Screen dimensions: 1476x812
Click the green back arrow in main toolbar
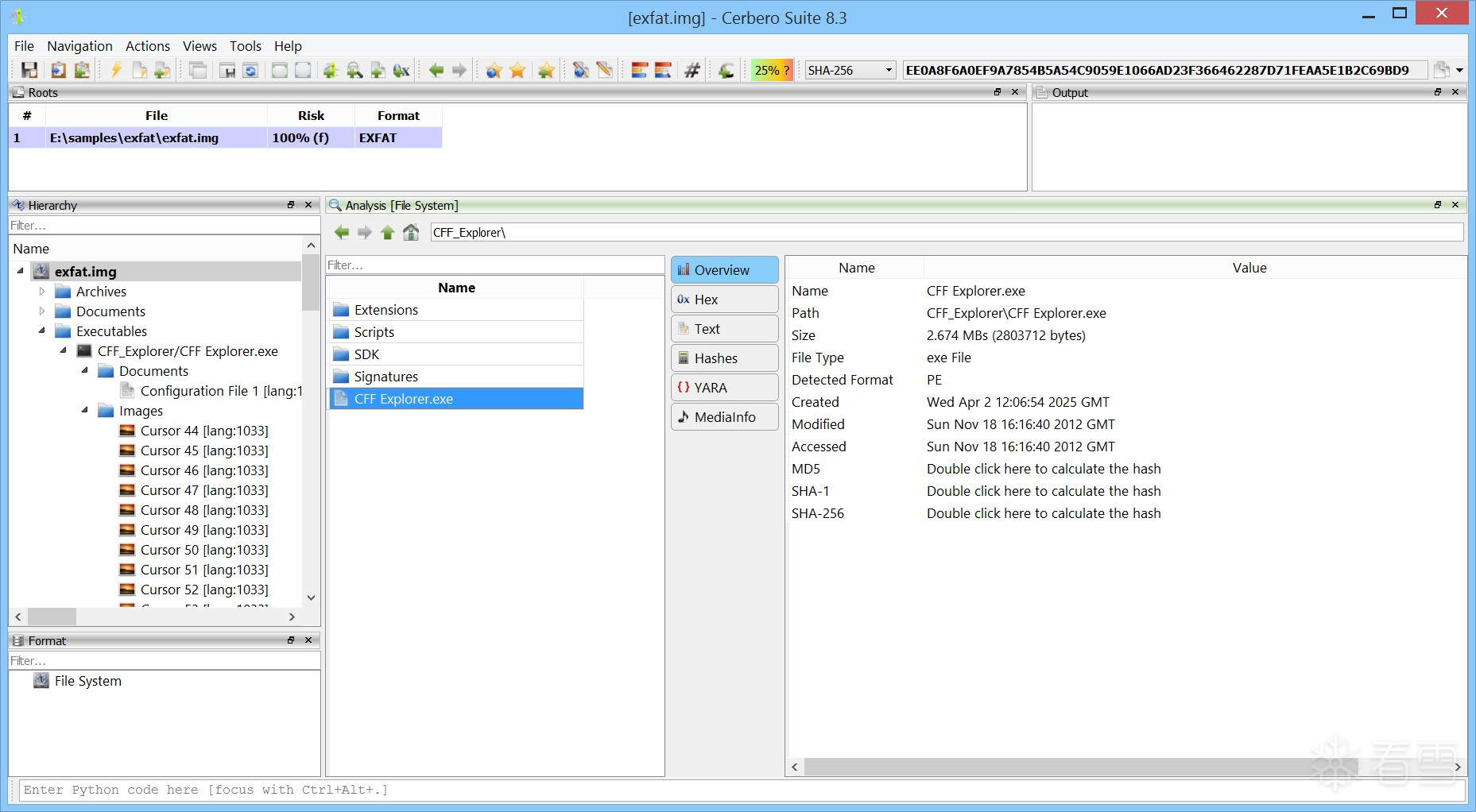coord(436,70)
